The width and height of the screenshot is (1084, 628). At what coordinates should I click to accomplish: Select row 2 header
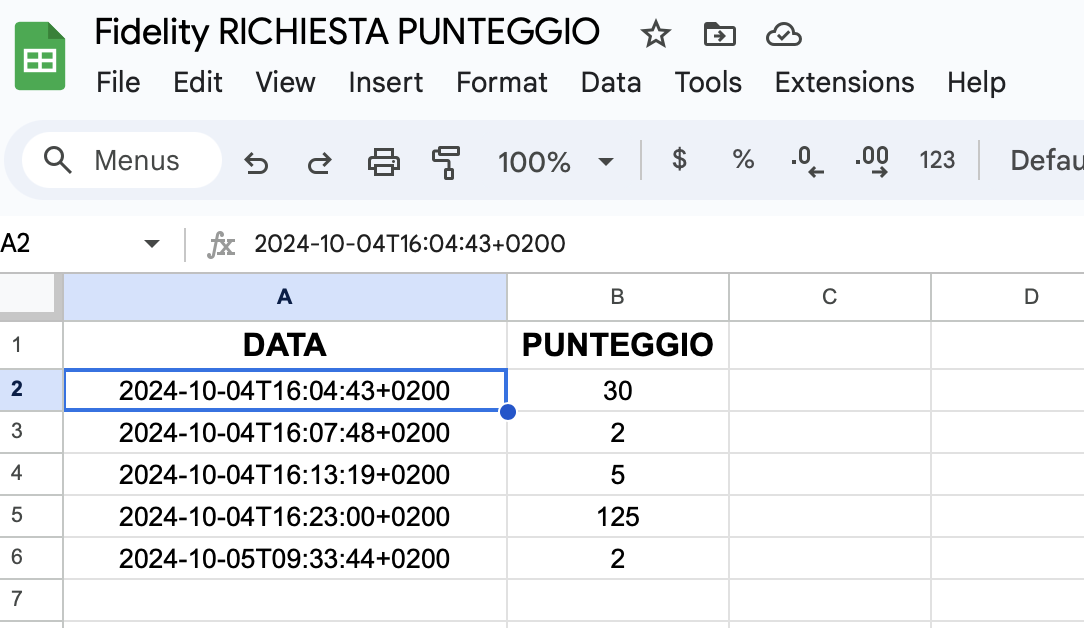pos(31,390)
